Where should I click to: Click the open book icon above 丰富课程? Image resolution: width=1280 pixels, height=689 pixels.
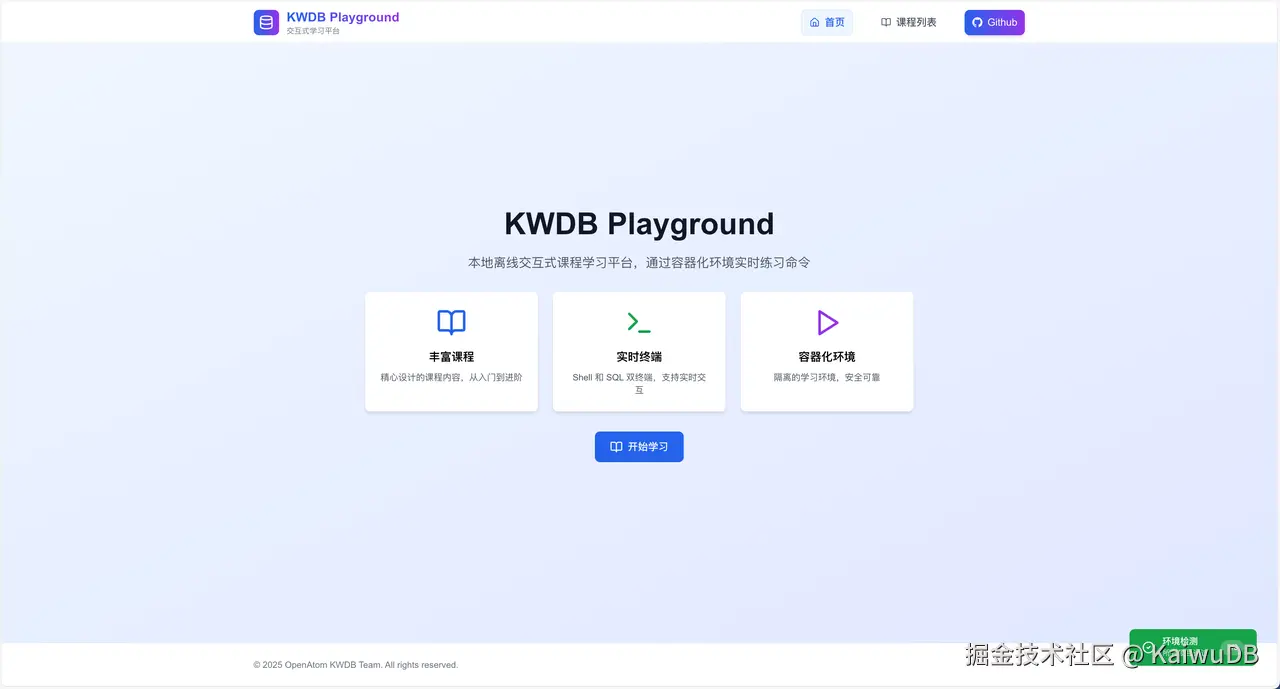pos(451,322)
